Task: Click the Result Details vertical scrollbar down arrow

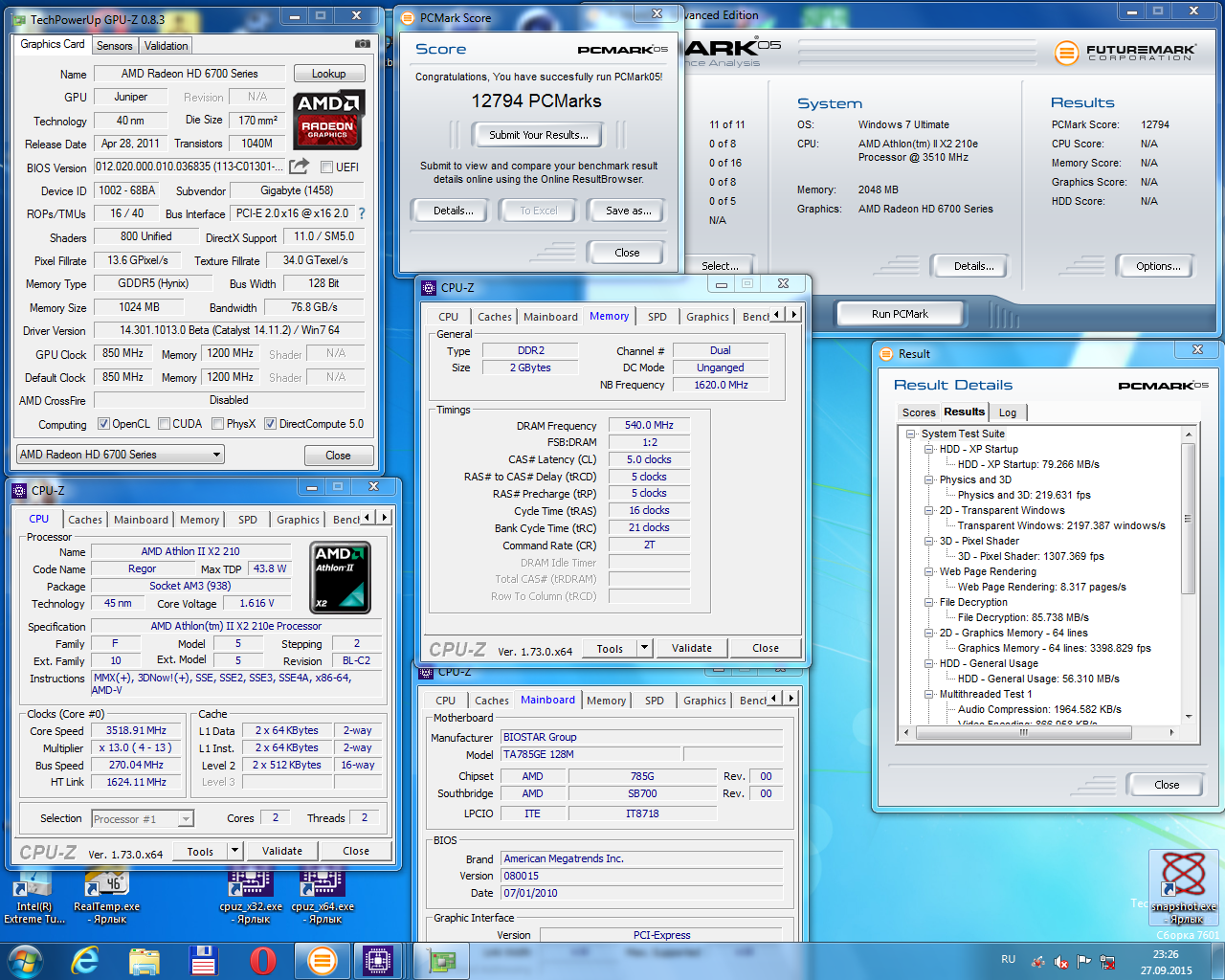Action: tap(1189, 716)
